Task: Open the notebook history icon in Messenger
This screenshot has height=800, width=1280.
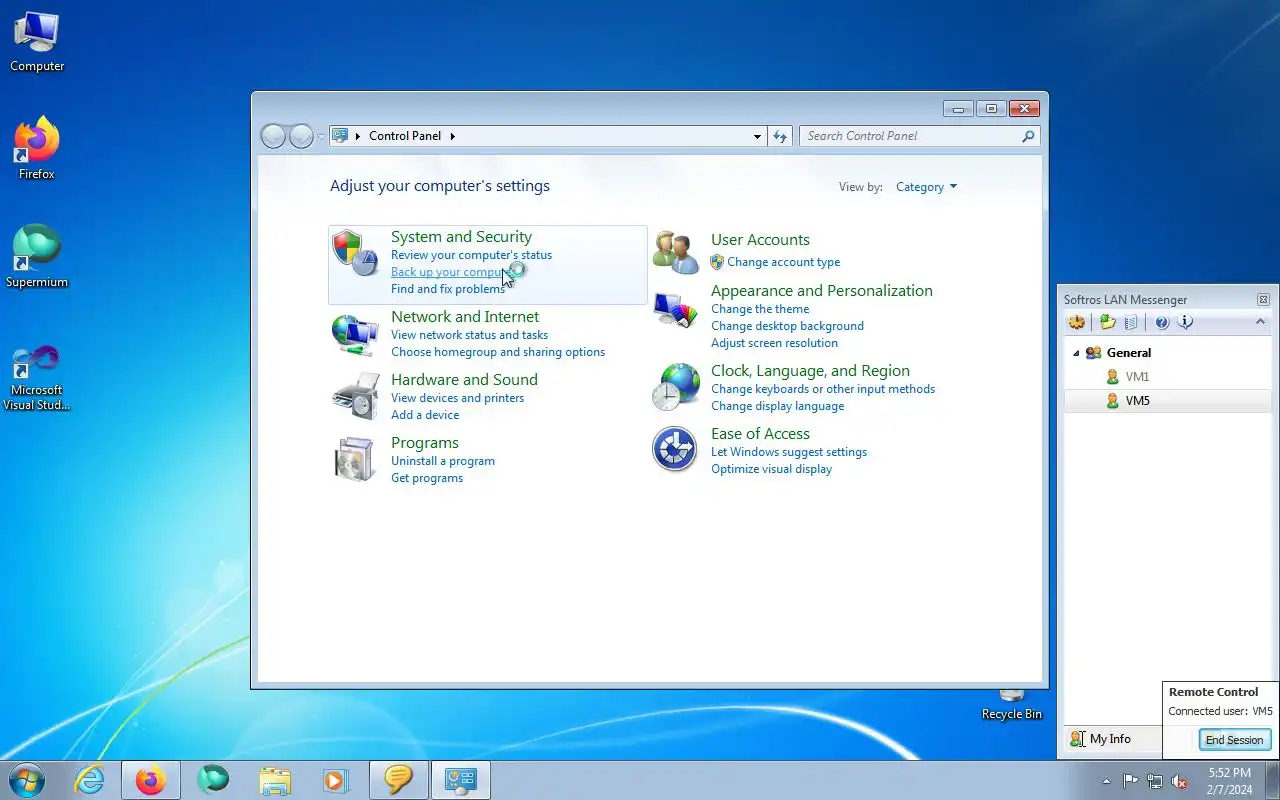Action: [1131, 322]
